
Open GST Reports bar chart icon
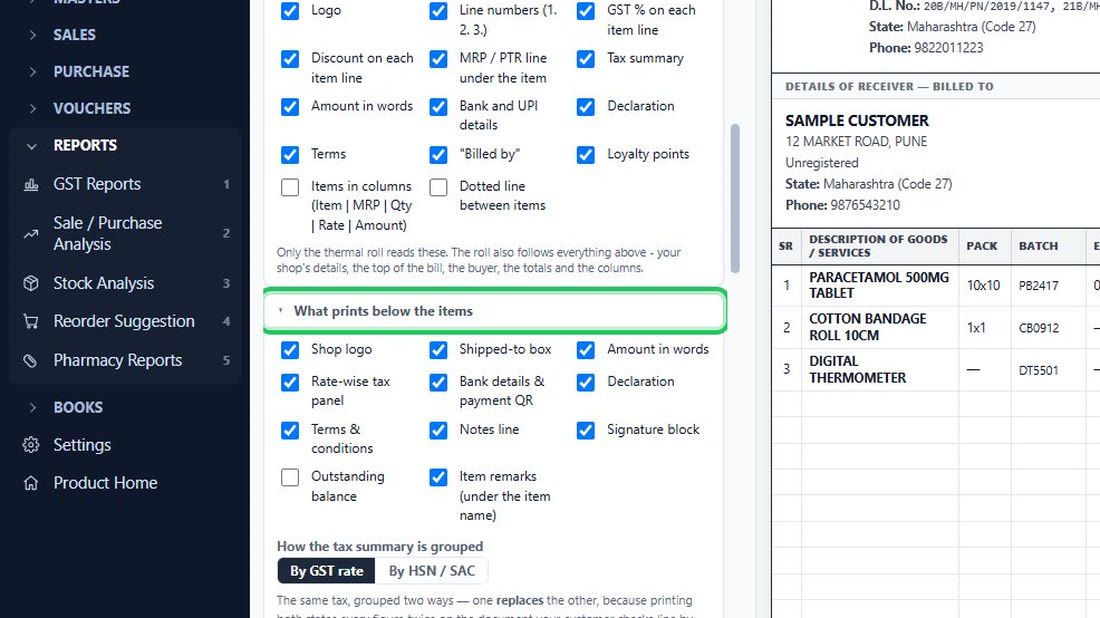[x=31, y=184]
